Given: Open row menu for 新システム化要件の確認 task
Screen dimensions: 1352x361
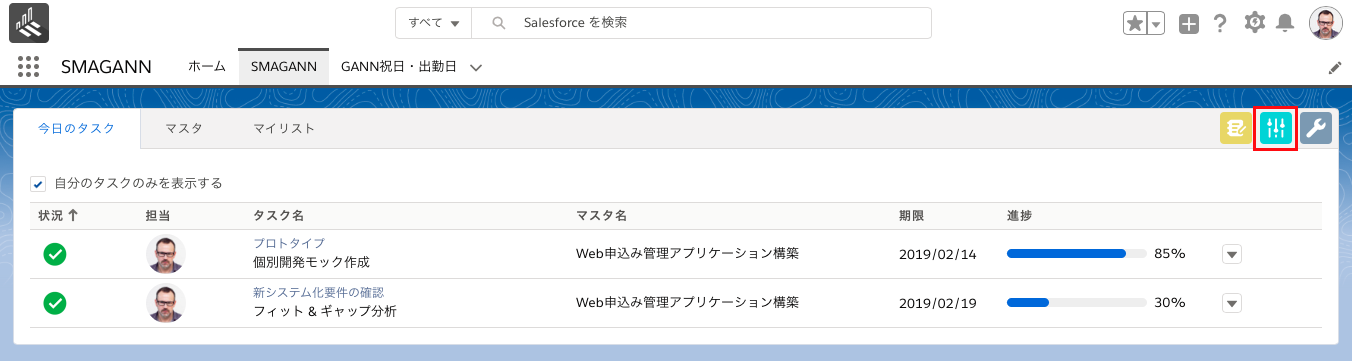Looking at the screenshot, I should coord(1232,303).
